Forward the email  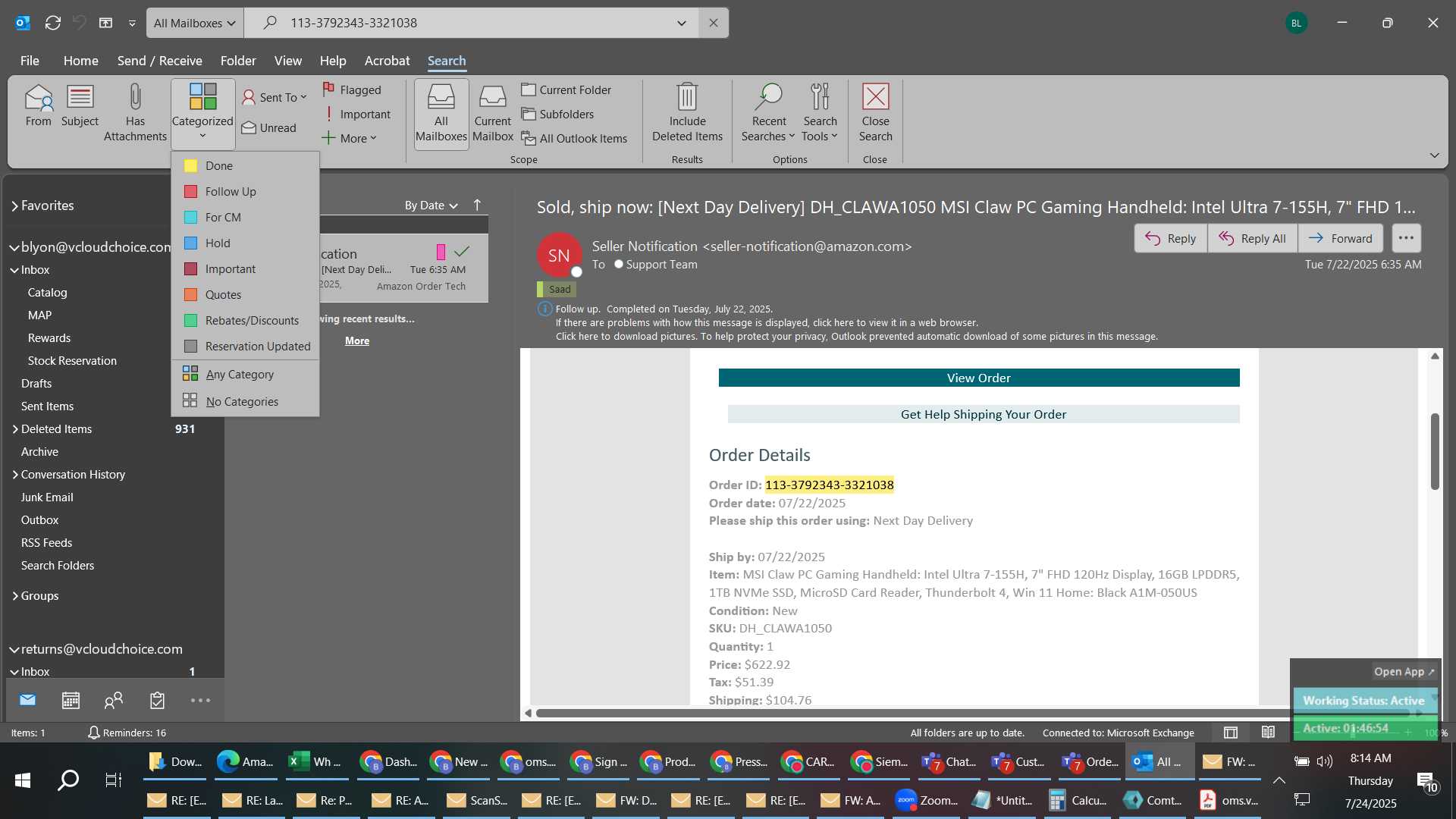(1340, 238)
